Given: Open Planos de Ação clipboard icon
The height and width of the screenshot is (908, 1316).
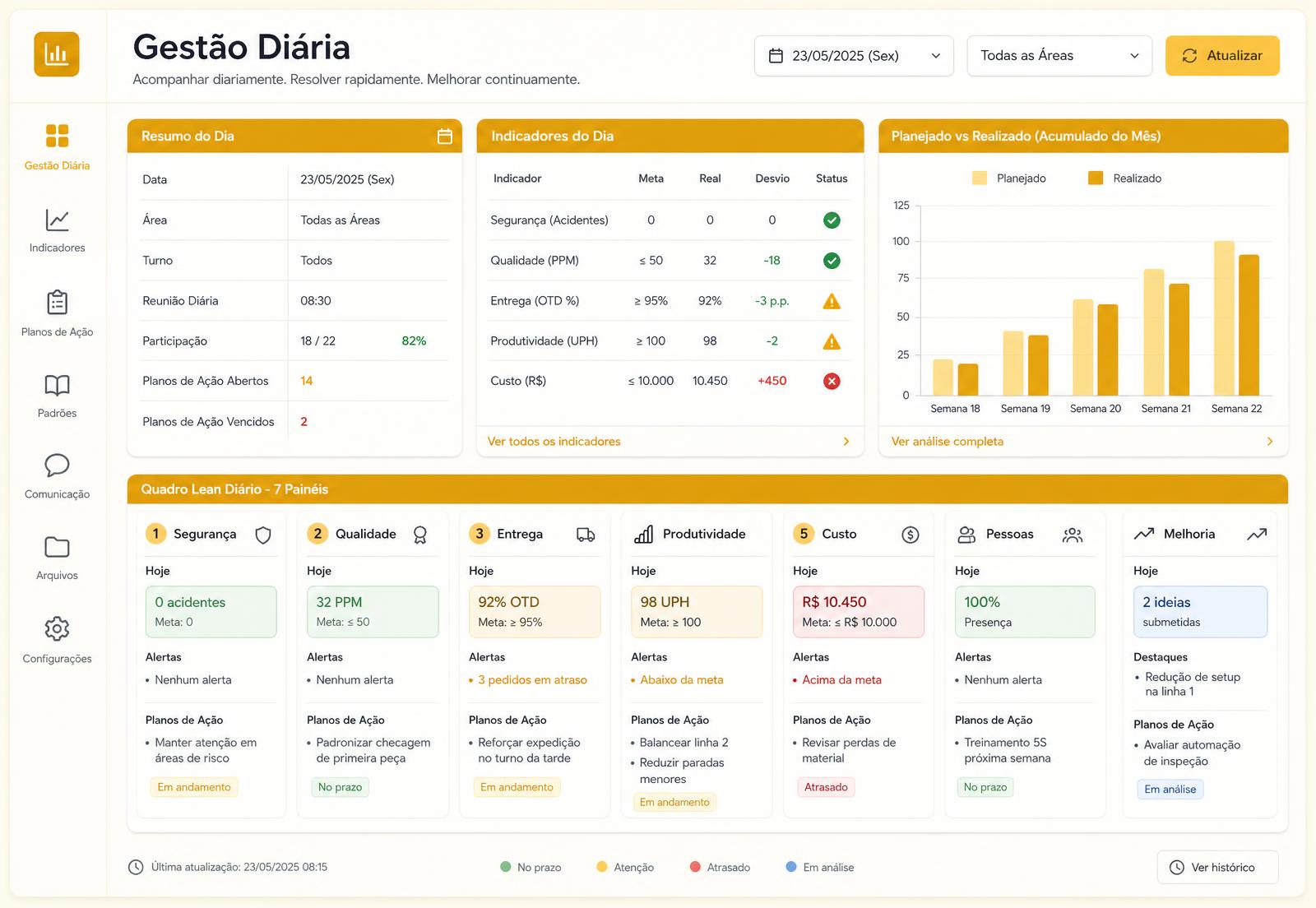Looking at the screenshot, I should point(57,302).
